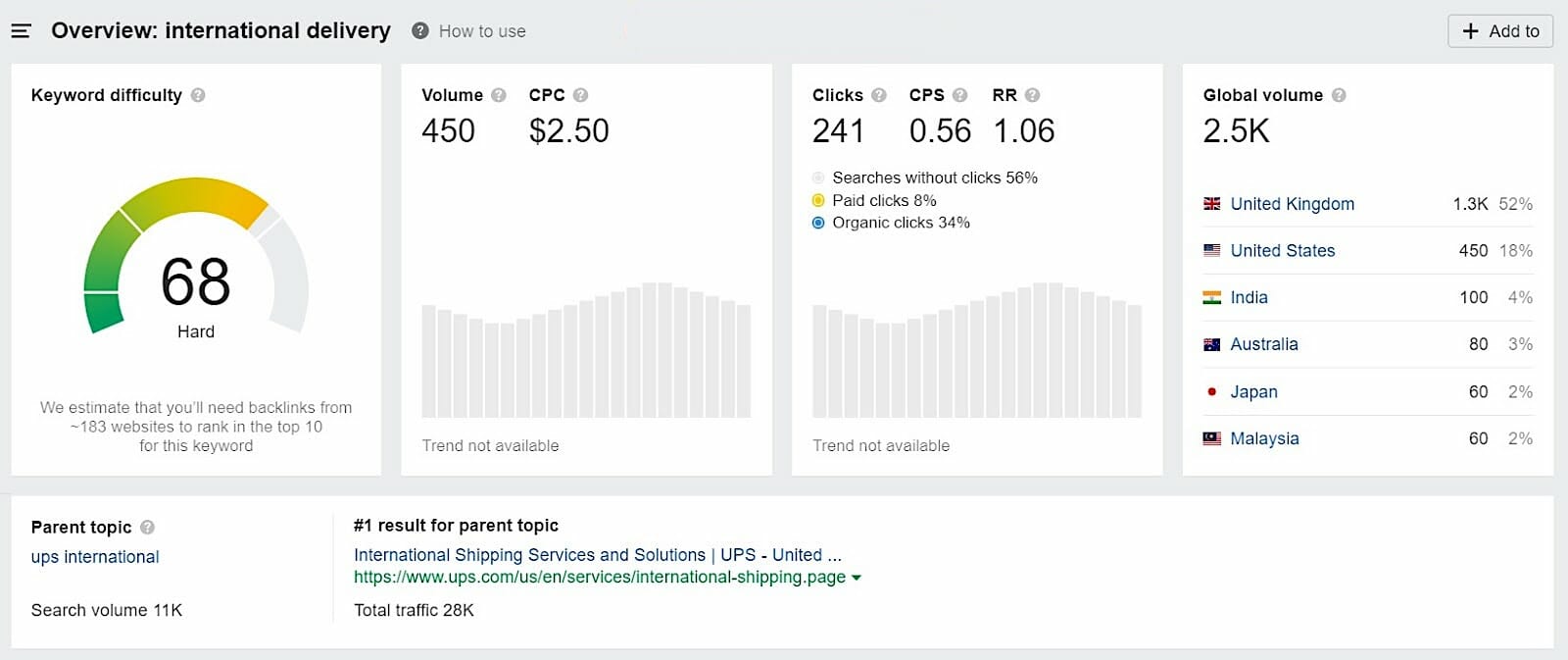Viewport: 1568px width, 660px height.
Task: Click the RR info icon
Action: point(1032,95)
